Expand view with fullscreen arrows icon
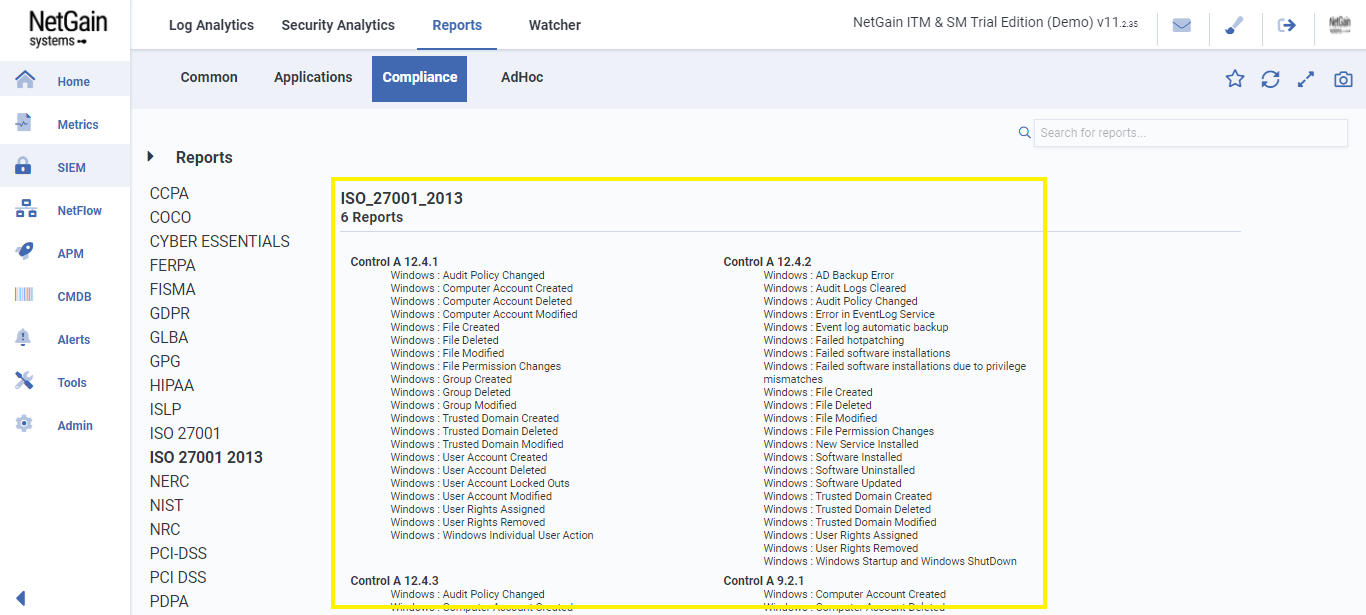This screenshot has height=615, width=1366. click(x=1306, y=79)
